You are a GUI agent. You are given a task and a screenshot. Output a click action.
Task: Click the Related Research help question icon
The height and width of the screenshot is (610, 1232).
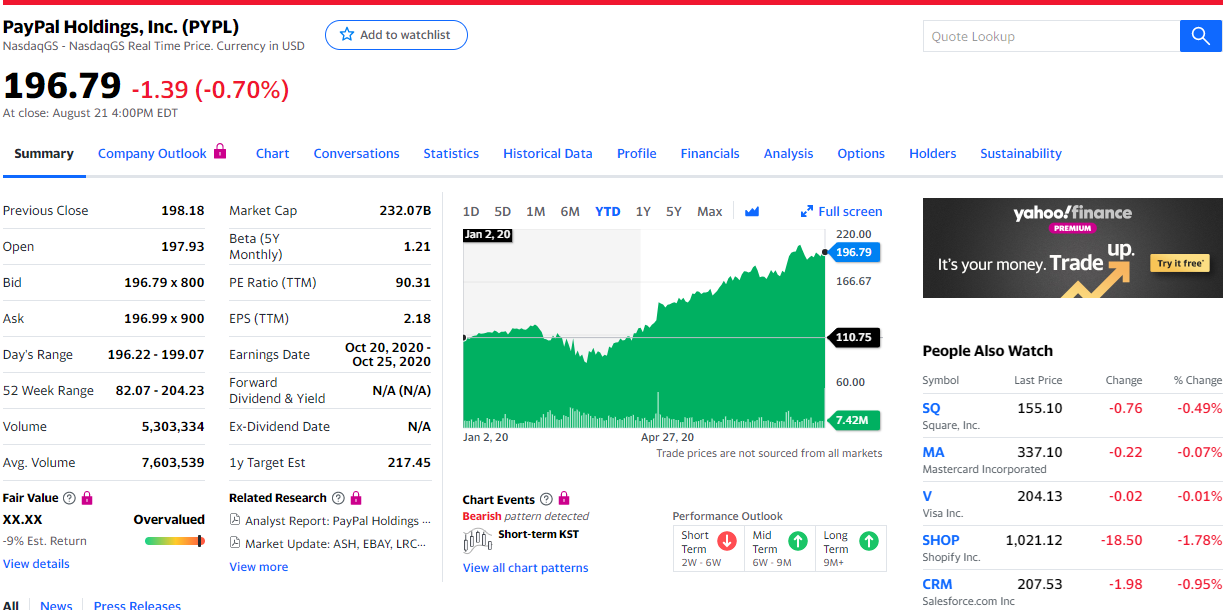point(338,498)
